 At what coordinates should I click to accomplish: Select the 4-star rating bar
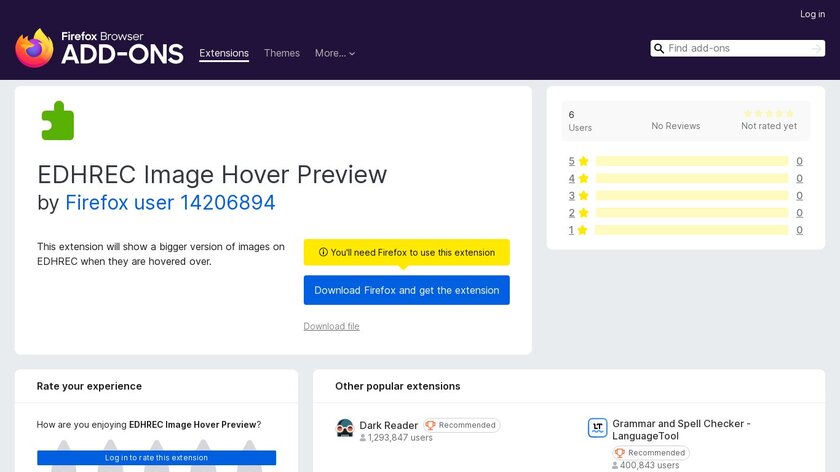pyautogui.click(x=692, y=178)
